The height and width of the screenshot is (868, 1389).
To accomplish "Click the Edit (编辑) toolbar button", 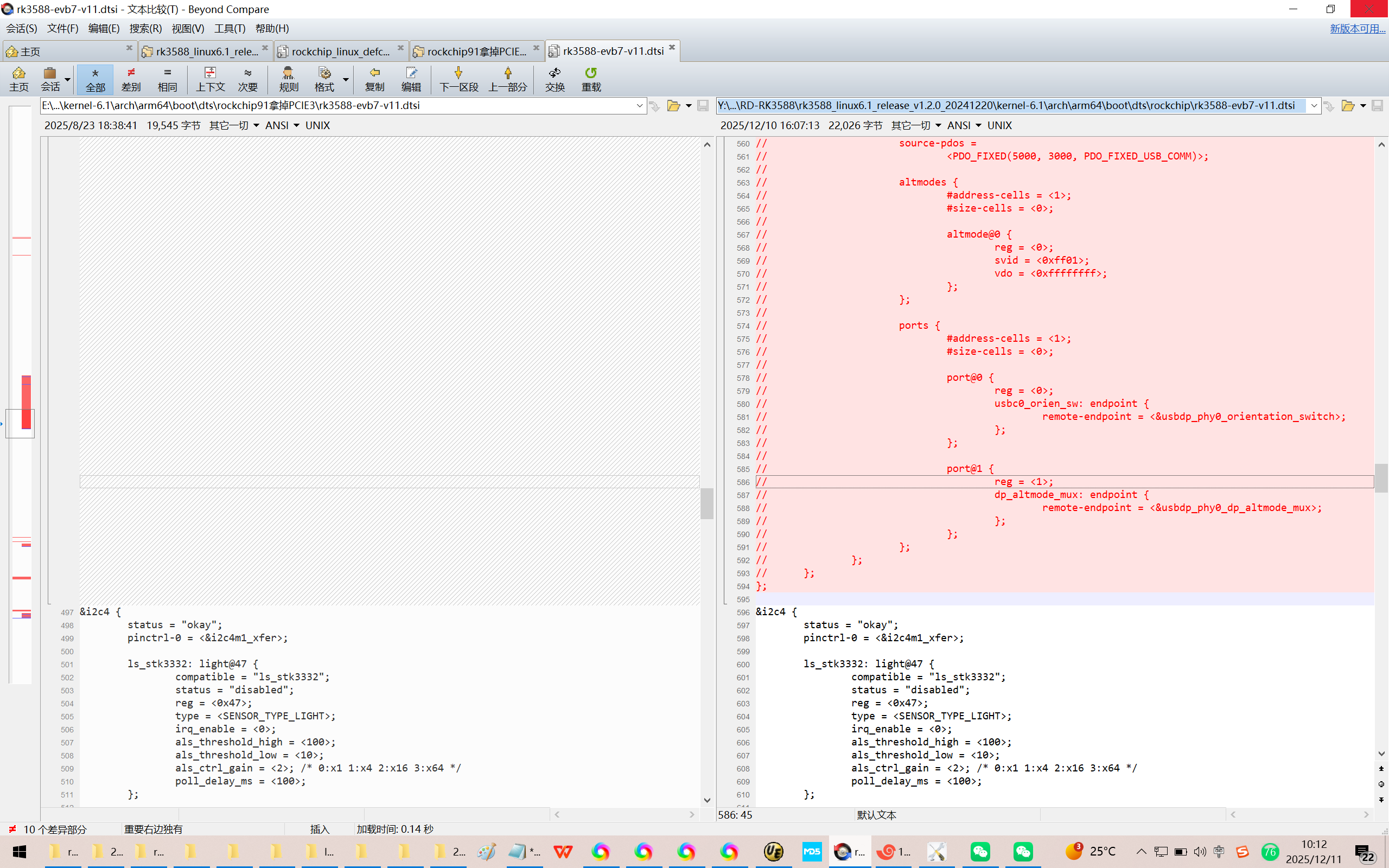I will tap(410, 79).
